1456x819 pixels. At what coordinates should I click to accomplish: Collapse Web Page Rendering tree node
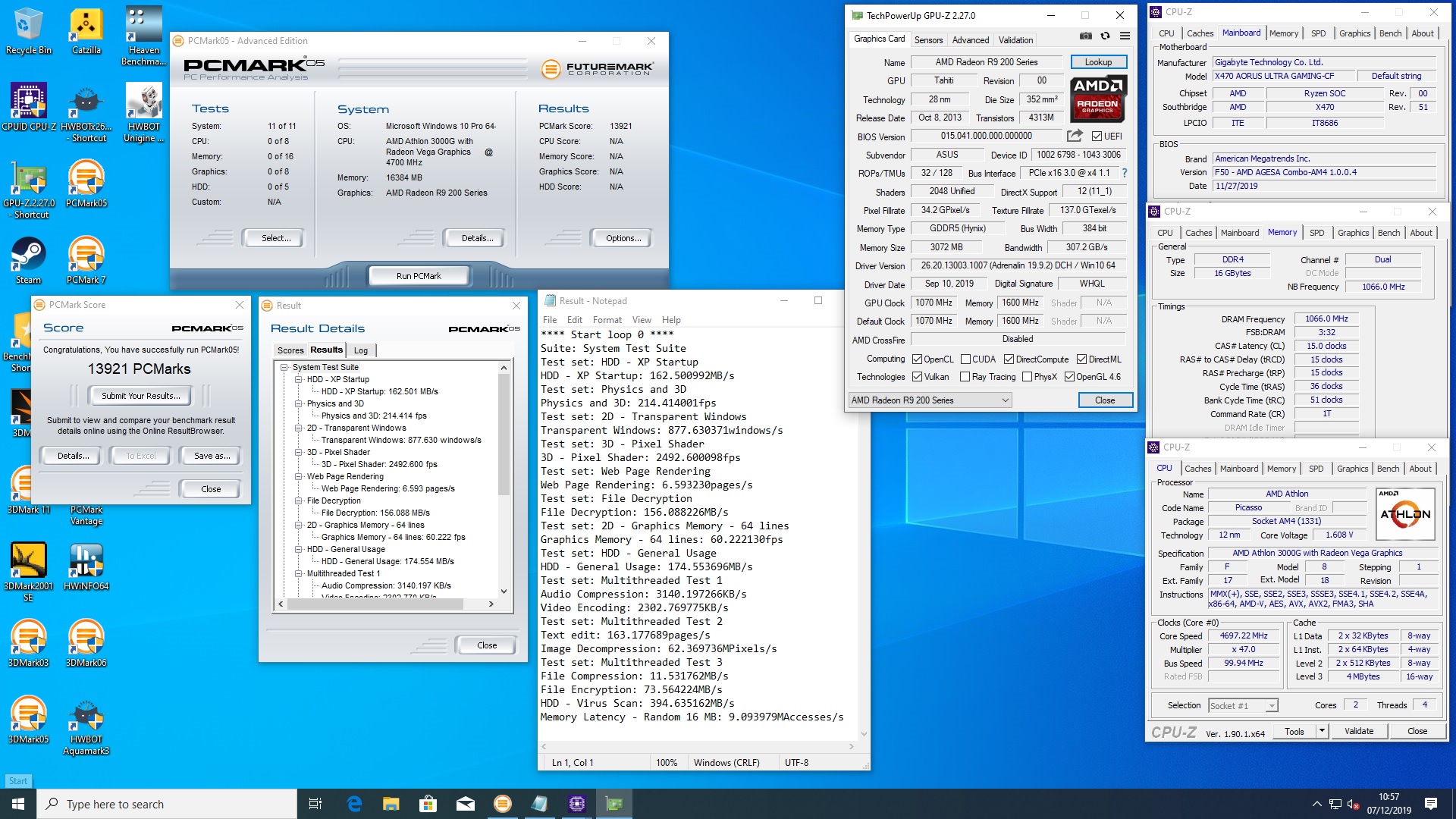(x=299, y=476)
